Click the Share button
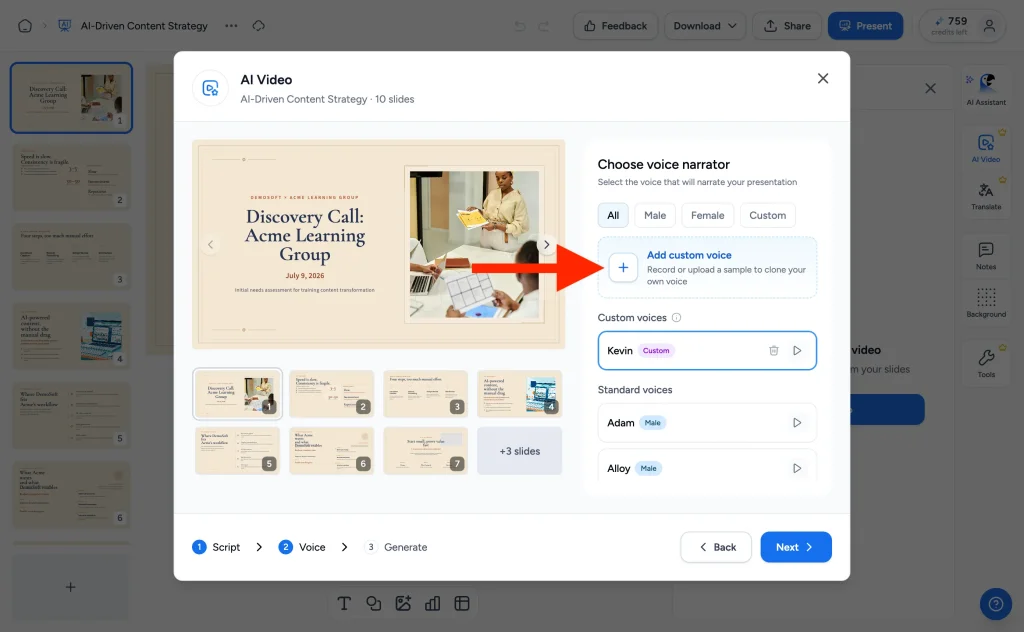This screenshot has width=1024, height=632. pyautogui.click(x=787, y=26)
